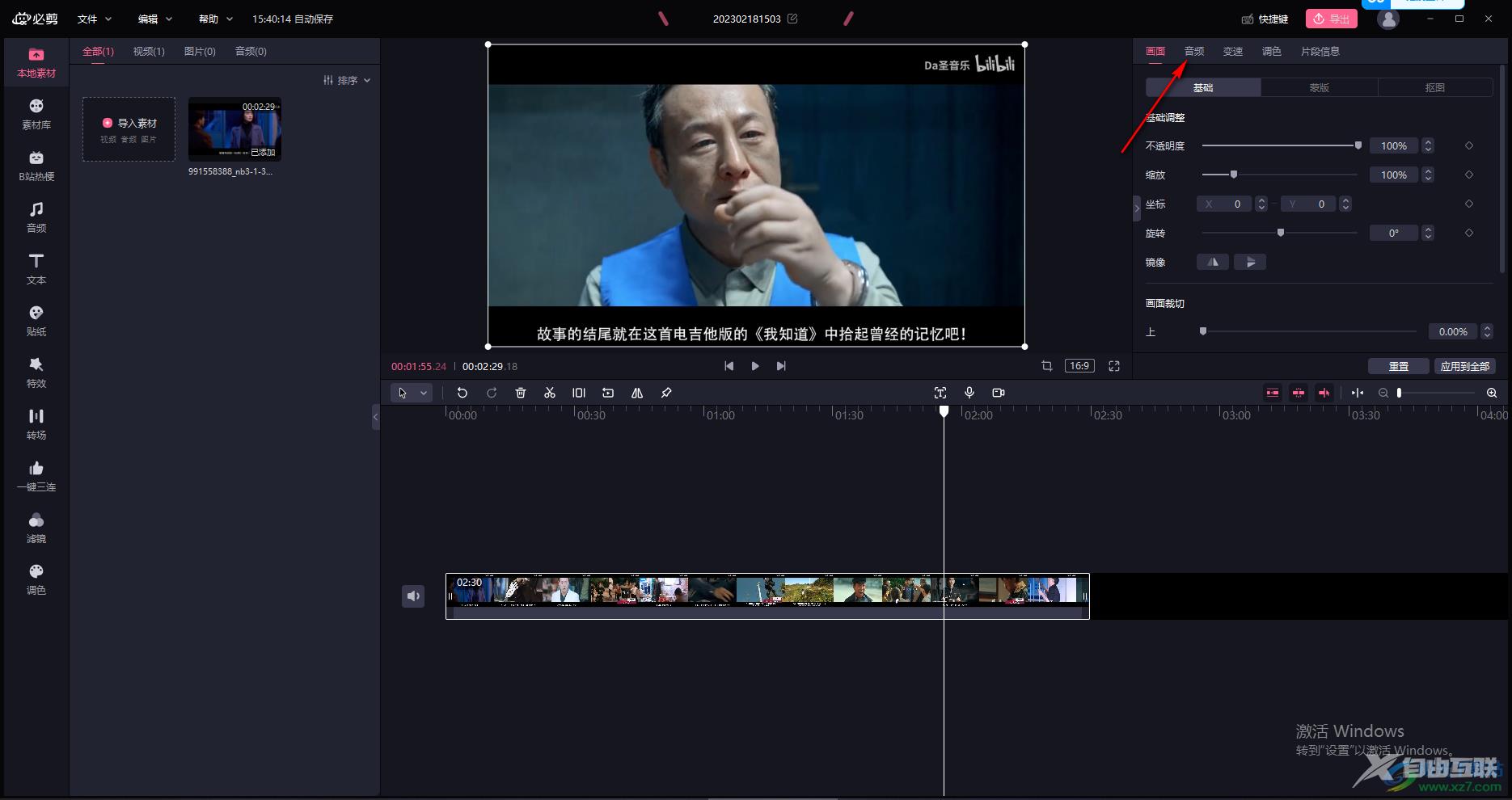This screenshot has width=1512, height=800.
Task: Click the crop icon below preview
Action: point(1047,366)
